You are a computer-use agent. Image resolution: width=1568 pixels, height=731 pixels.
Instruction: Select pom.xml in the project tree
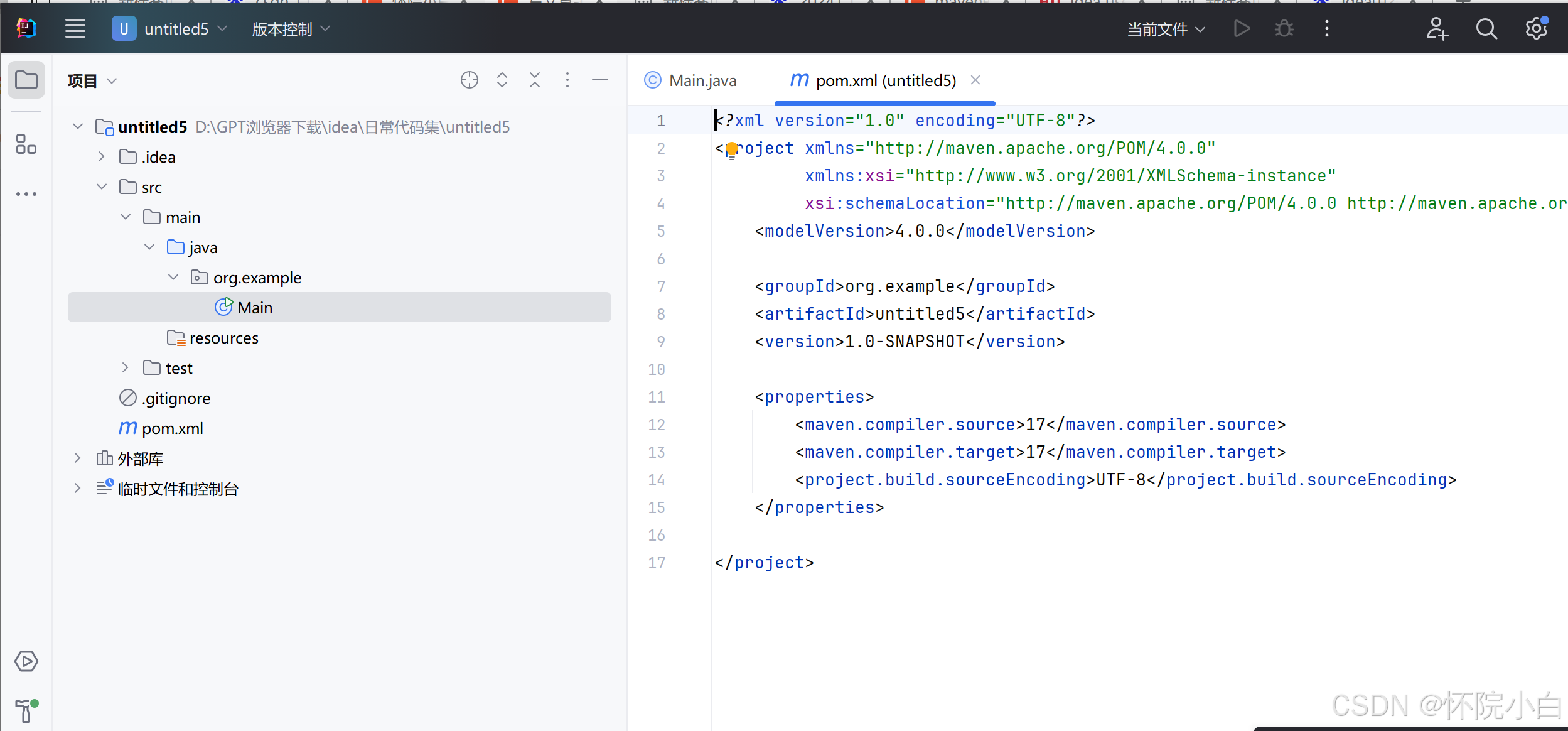point(172,428)
